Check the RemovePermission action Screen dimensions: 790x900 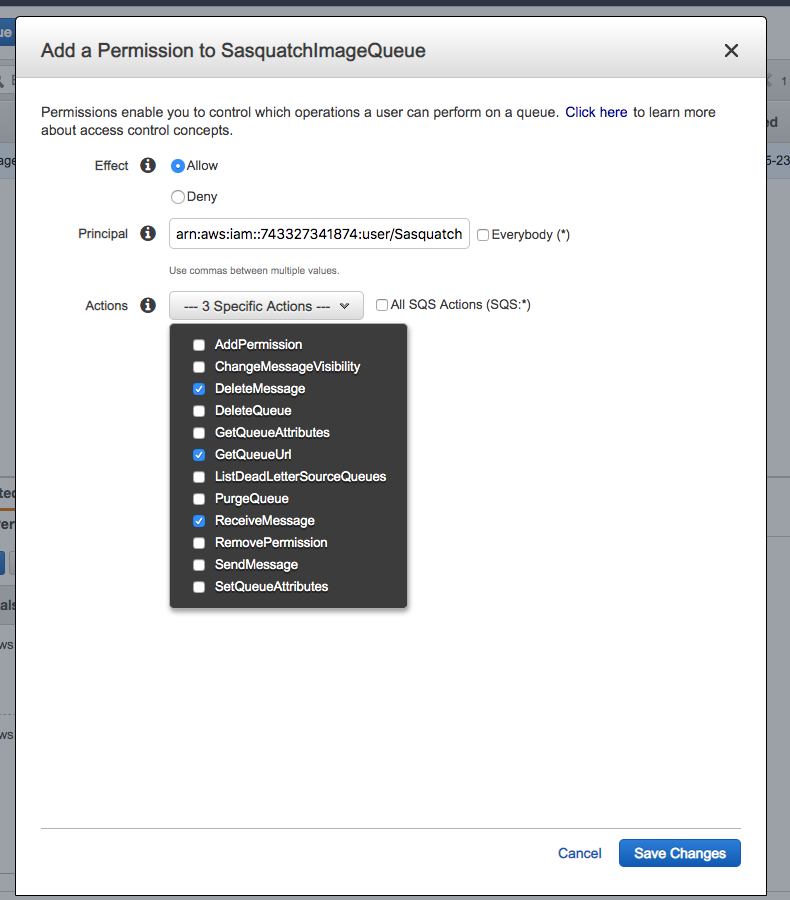(x=199, y=543)
